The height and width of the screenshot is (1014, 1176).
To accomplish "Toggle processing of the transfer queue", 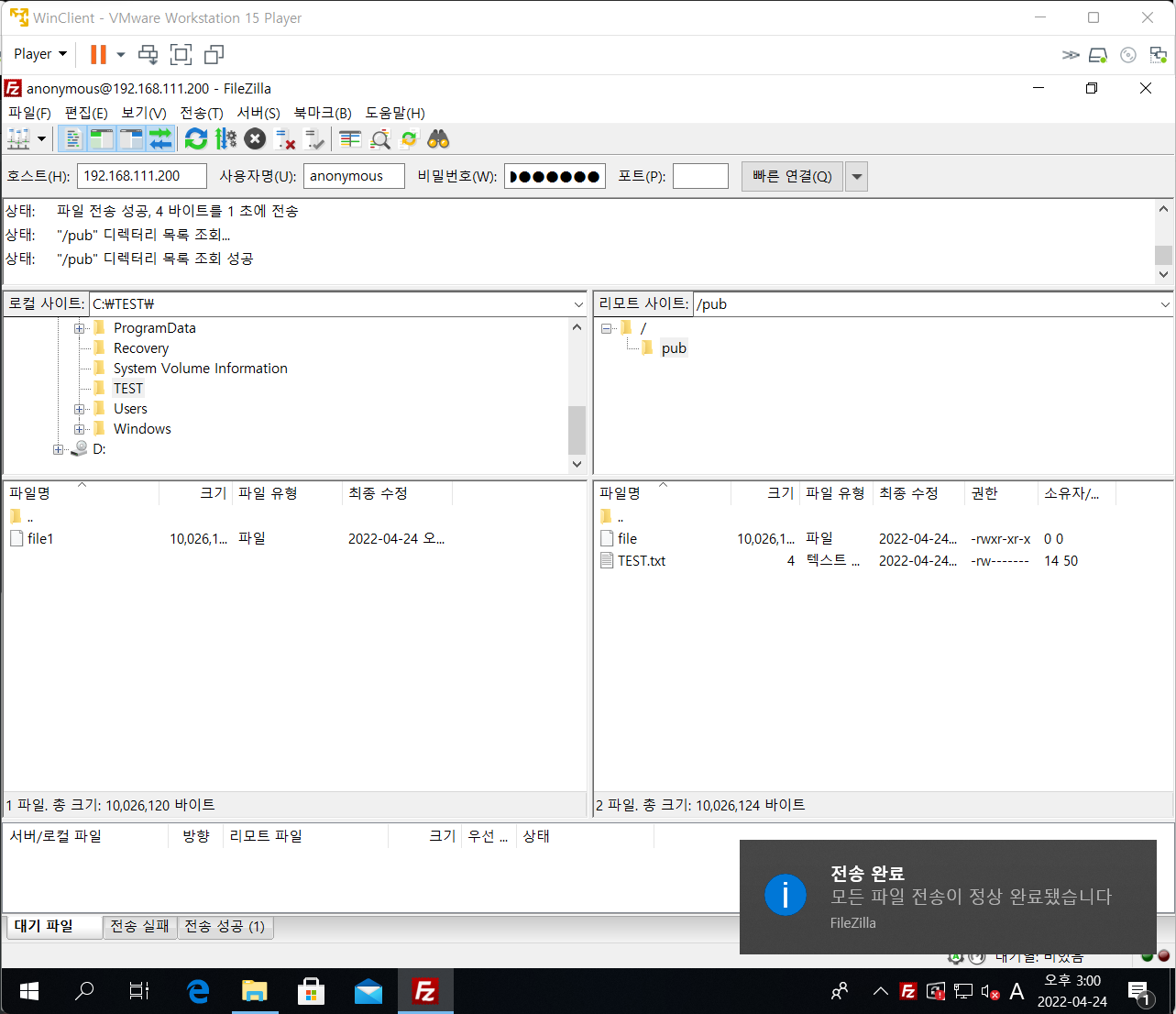I will [x=225, y=139].
